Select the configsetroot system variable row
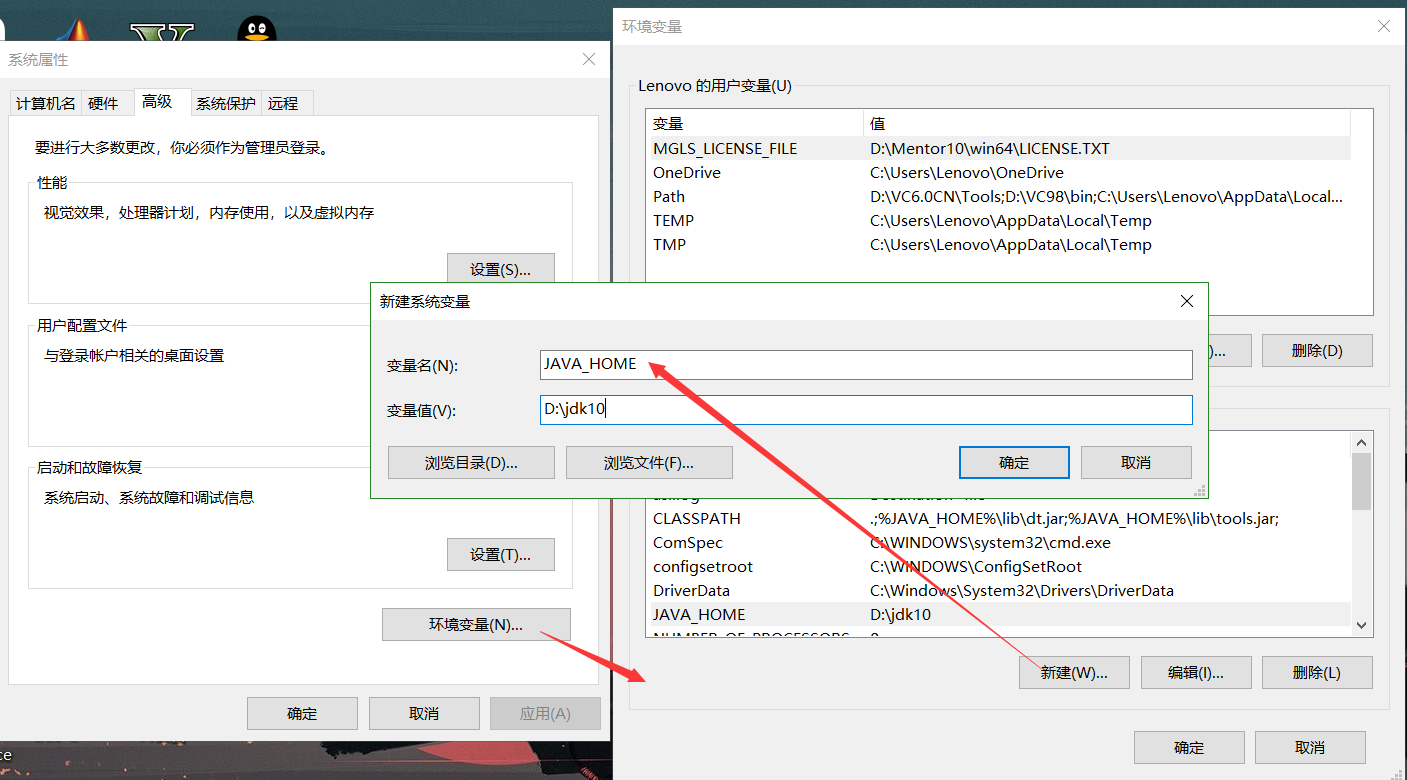 [x=998, y=566]
